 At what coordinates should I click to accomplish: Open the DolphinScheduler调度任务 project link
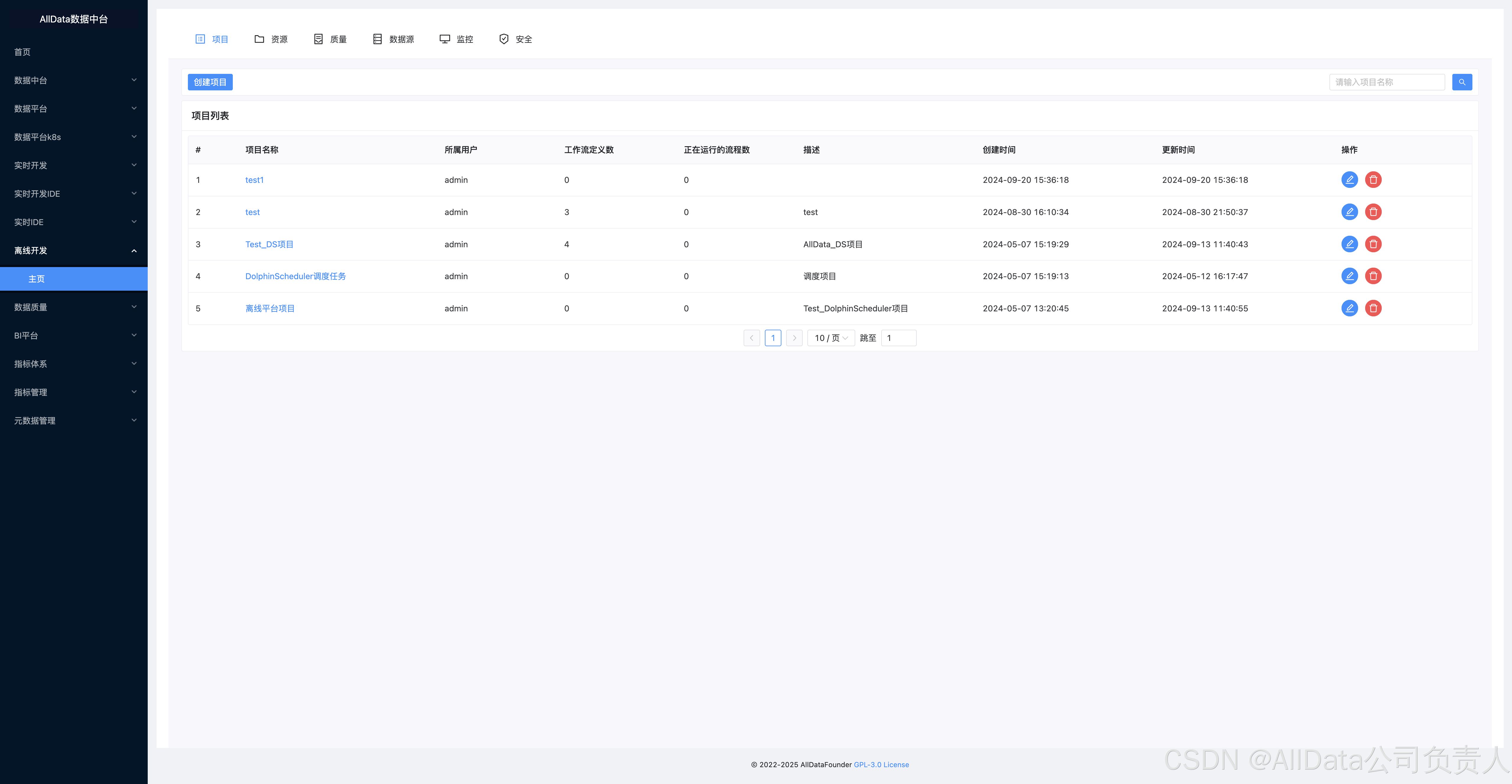click(x=295, y=276)
